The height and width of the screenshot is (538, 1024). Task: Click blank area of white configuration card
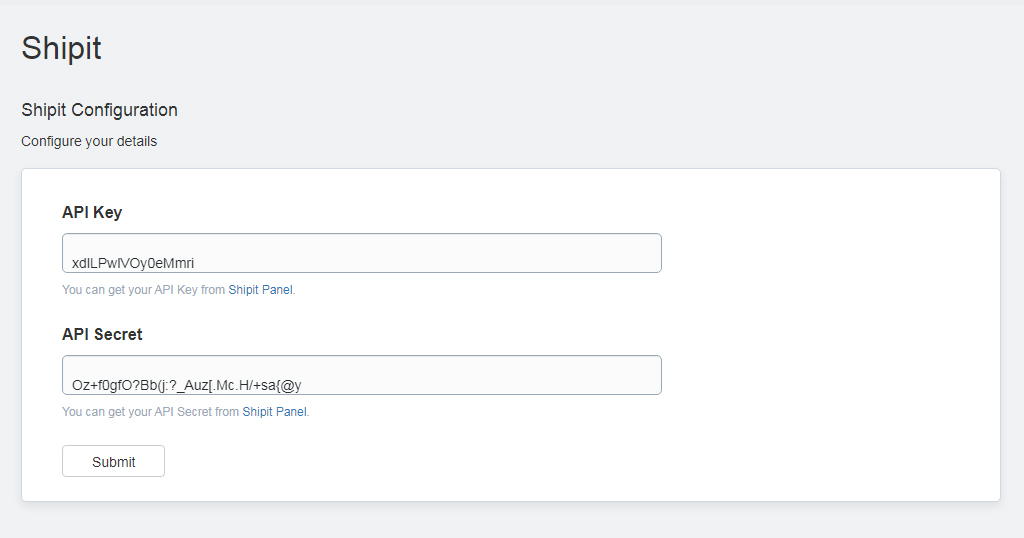[829, 333]
